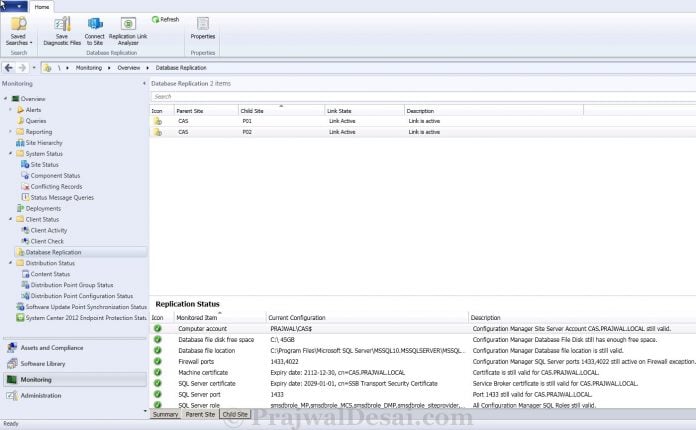696x430 pixels.
Task: Click Database Replication in the breadcrumb
Action: coord(181,68)
